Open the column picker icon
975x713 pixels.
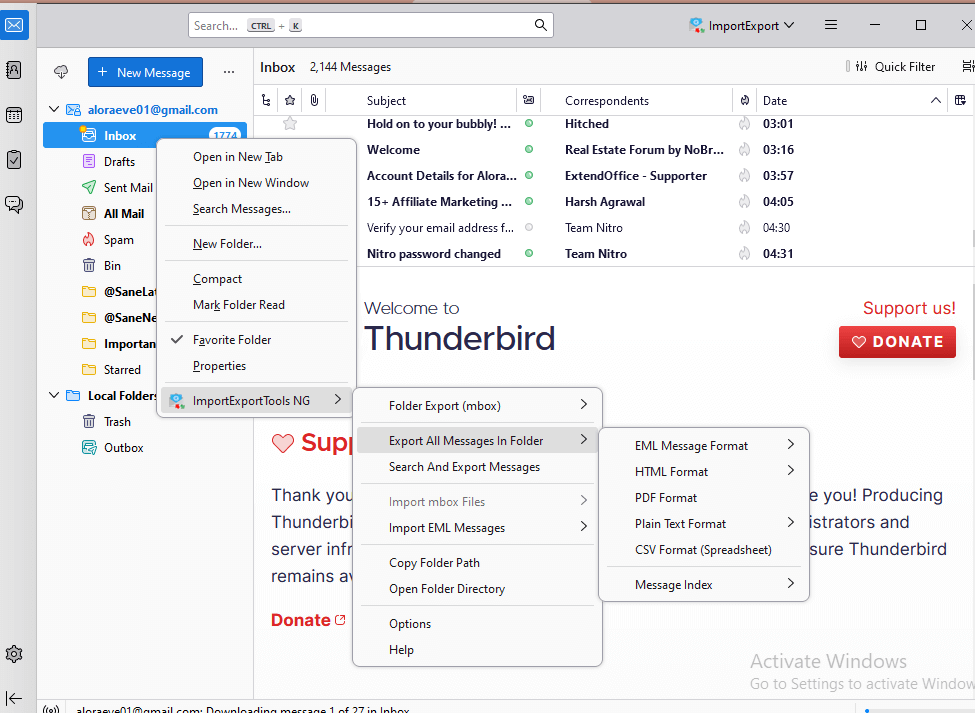(x=960, y=100)
